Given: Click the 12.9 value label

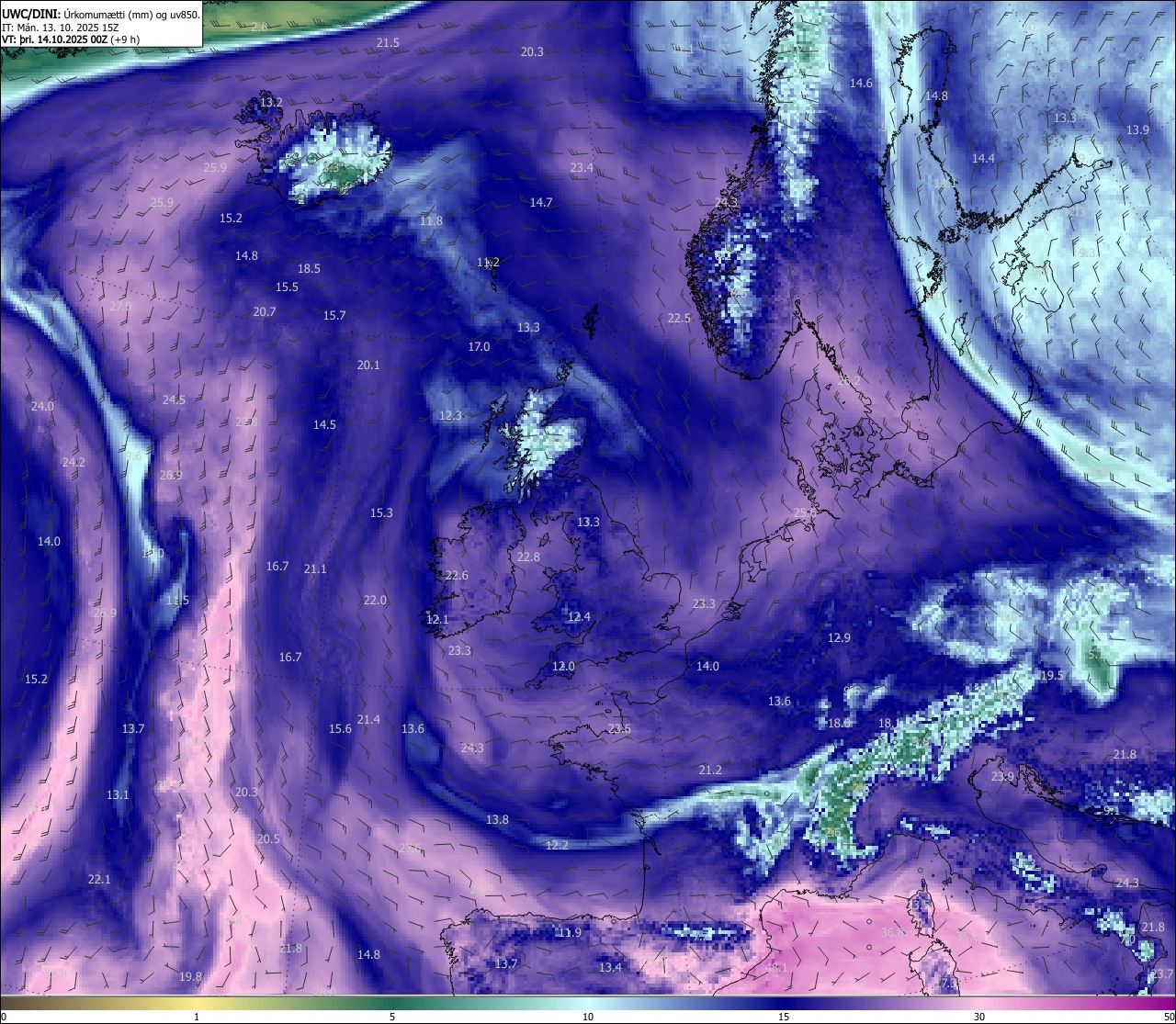Looking at the screenshot, I should click(839, 638).
